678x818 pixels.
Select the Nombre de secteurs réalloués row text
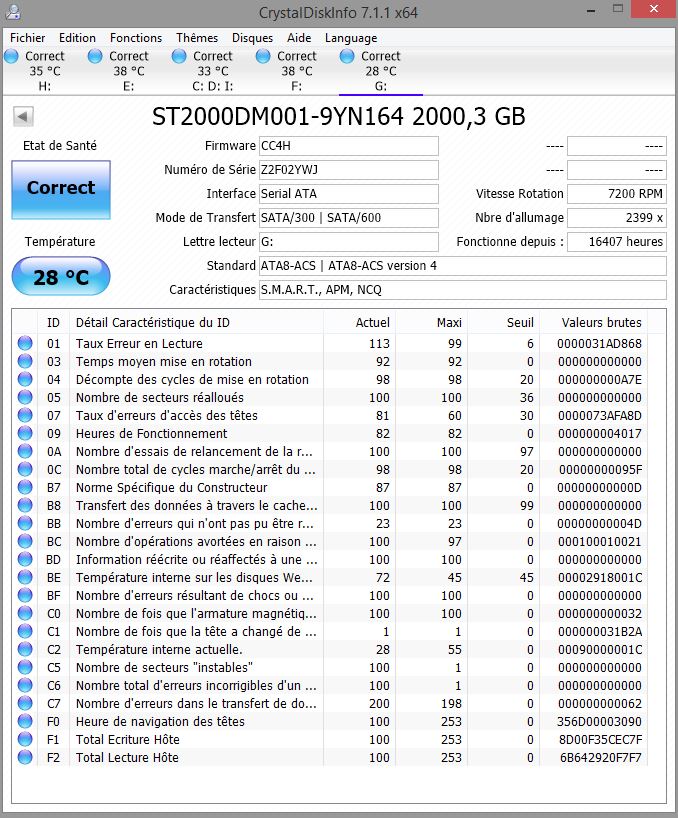[160, 398]
